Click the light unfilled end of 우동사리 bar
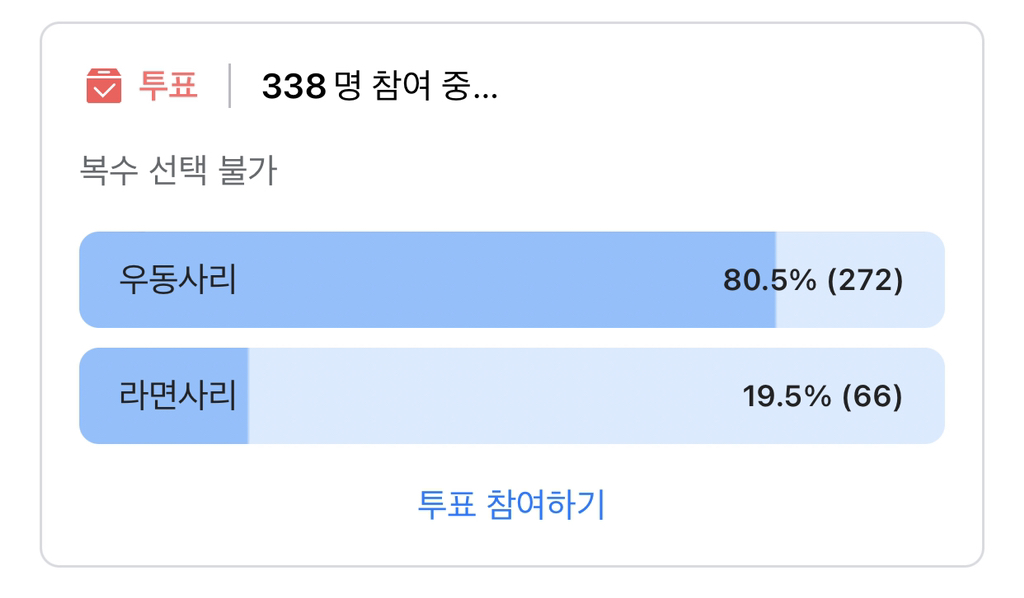1024x598 pixels. click(x=860, y=279)
